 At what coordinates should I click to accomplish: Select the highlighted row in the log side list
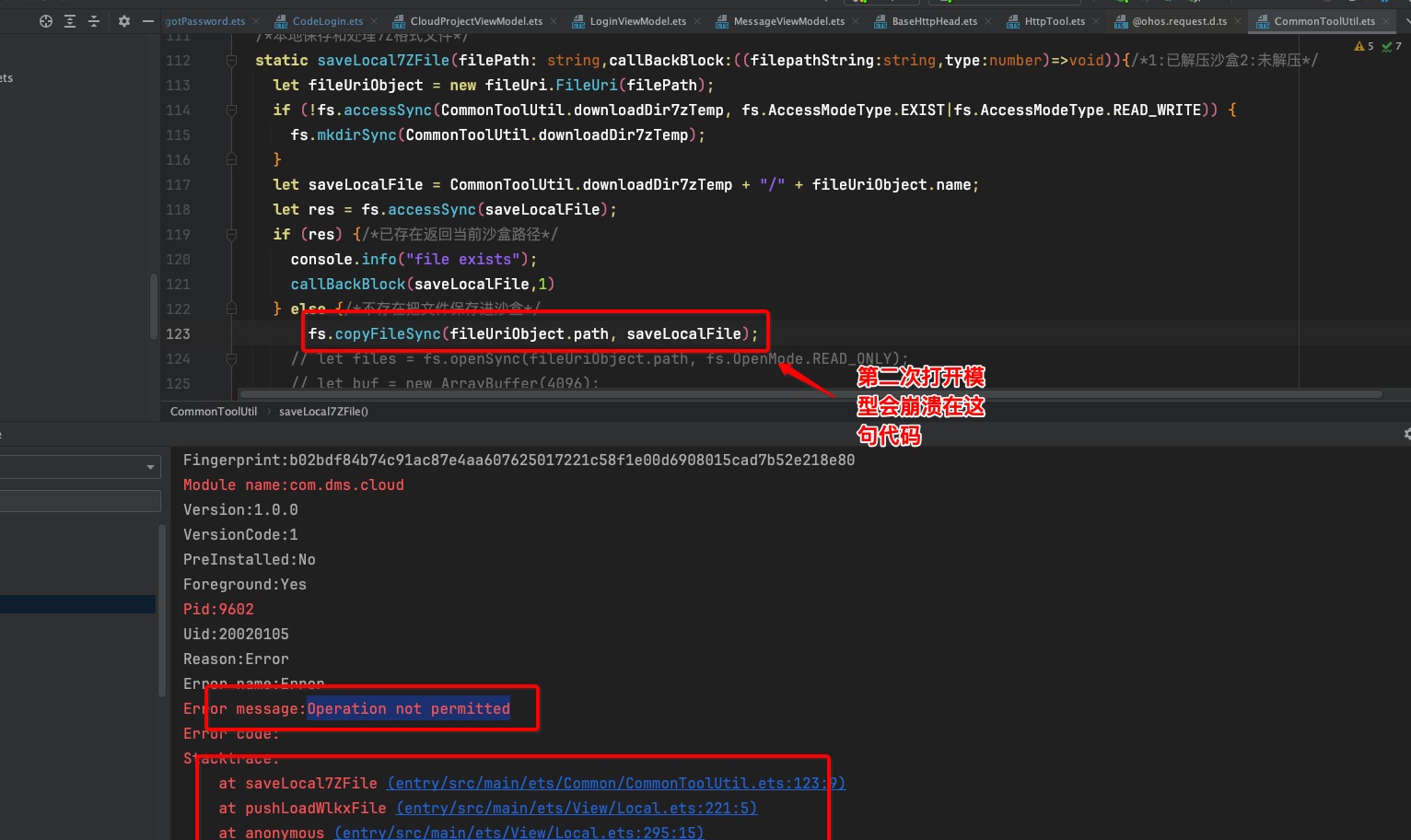[77, 604]
